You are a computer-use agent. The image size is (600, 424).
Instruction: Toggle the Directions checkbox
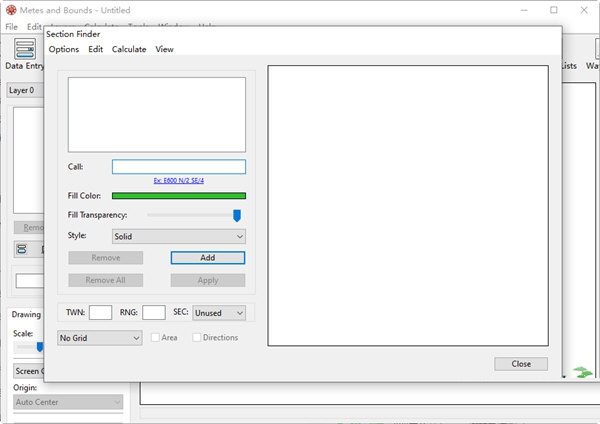[196, 338]
